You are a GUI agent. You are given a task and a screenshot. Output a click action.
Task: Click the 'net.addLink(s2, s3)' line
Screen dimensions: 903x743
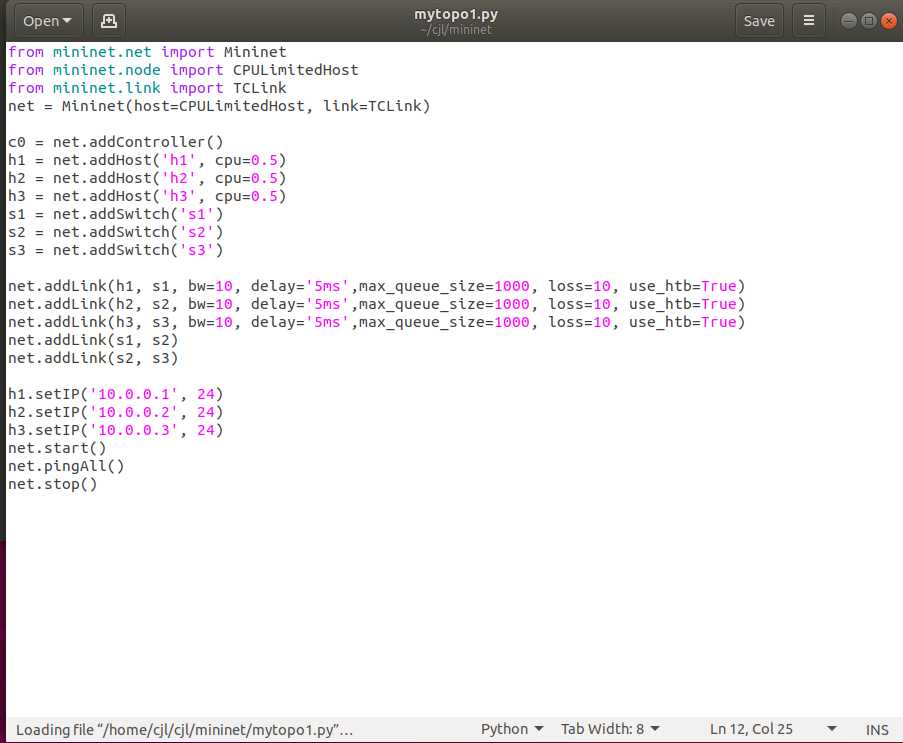tap(93, 358)
